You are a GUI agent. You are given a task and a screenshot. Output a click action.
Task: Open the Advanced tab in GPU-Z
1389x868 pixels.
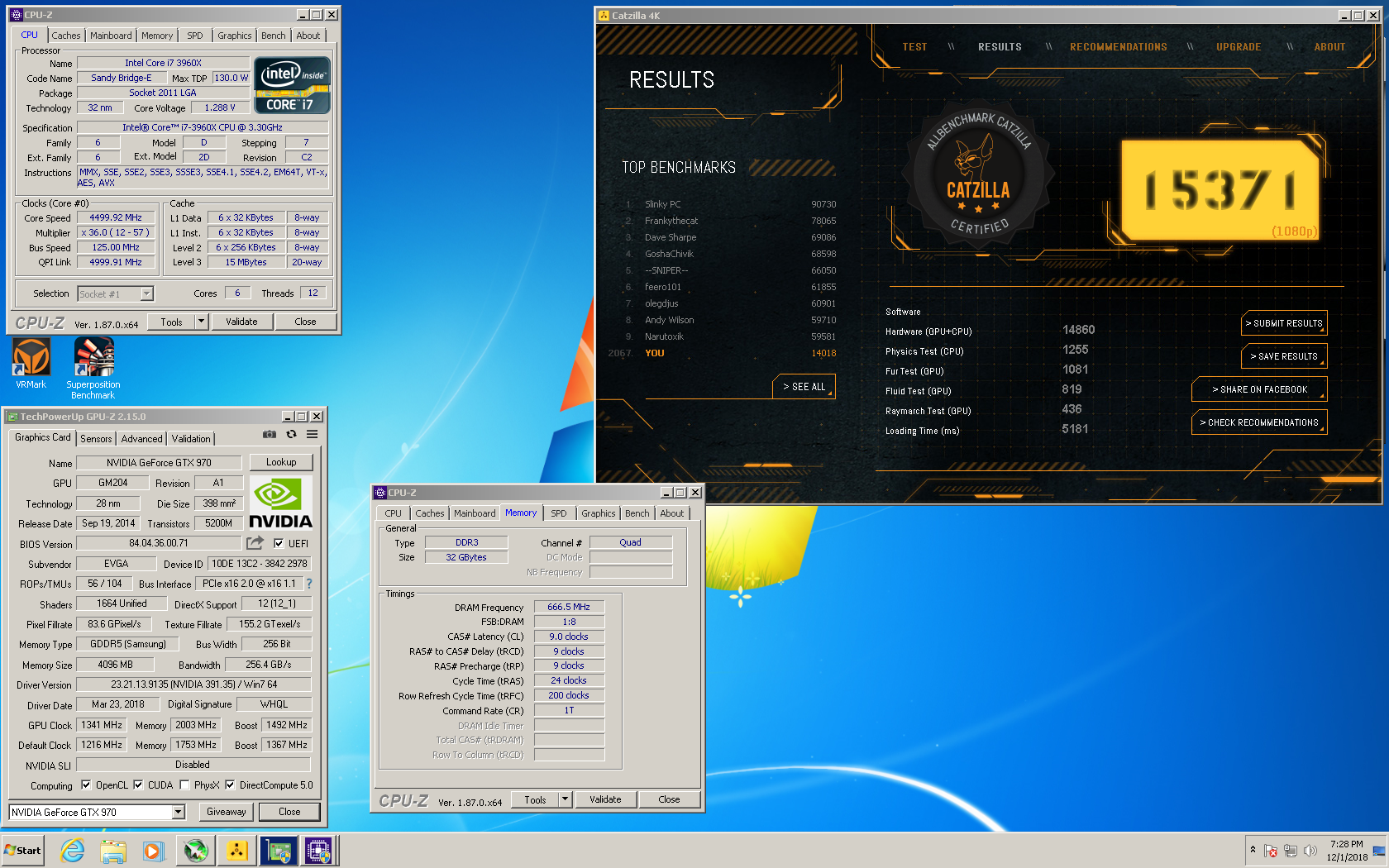coord(142,439)
